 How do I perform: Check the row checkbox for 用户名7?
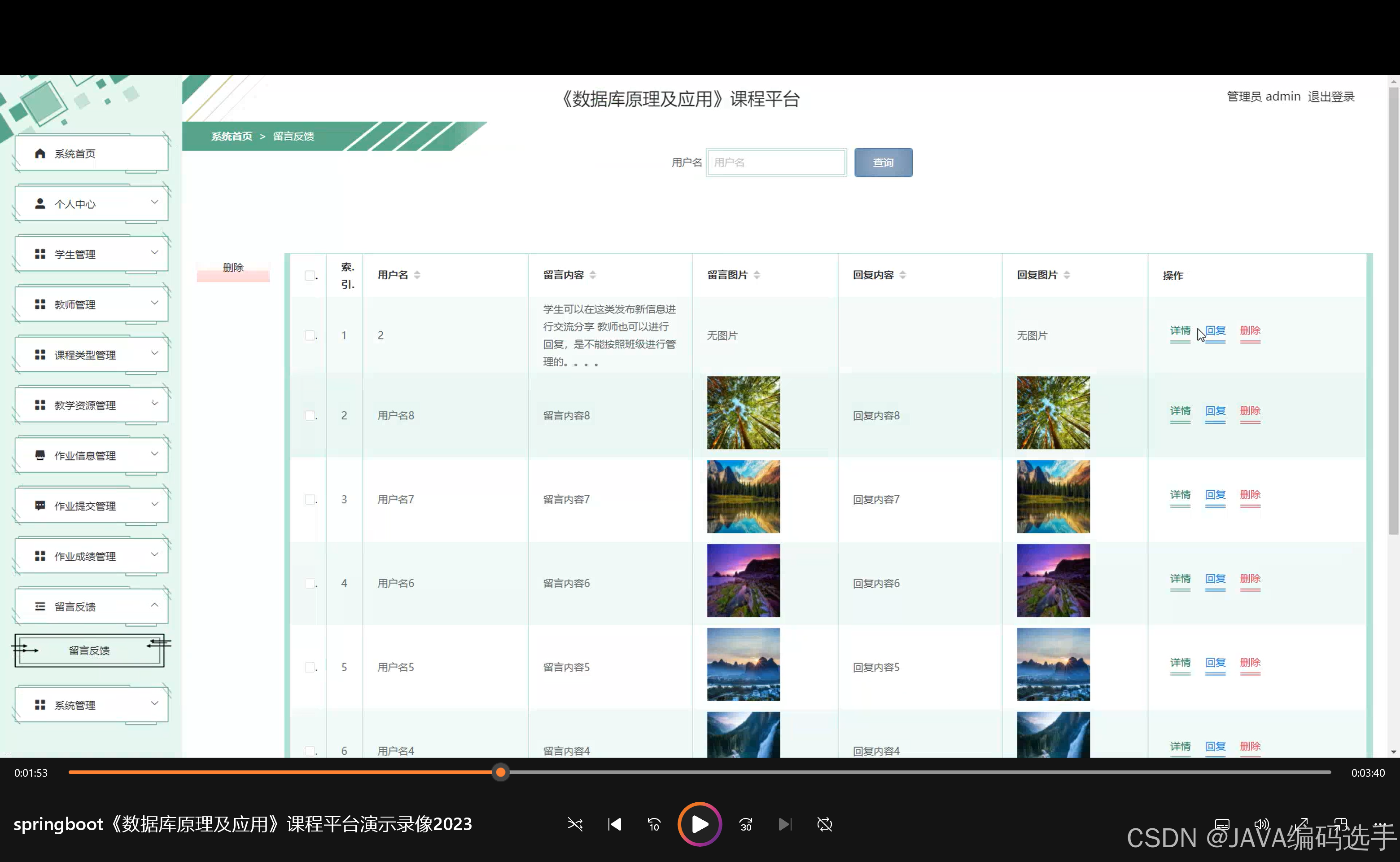coord(310,499)
